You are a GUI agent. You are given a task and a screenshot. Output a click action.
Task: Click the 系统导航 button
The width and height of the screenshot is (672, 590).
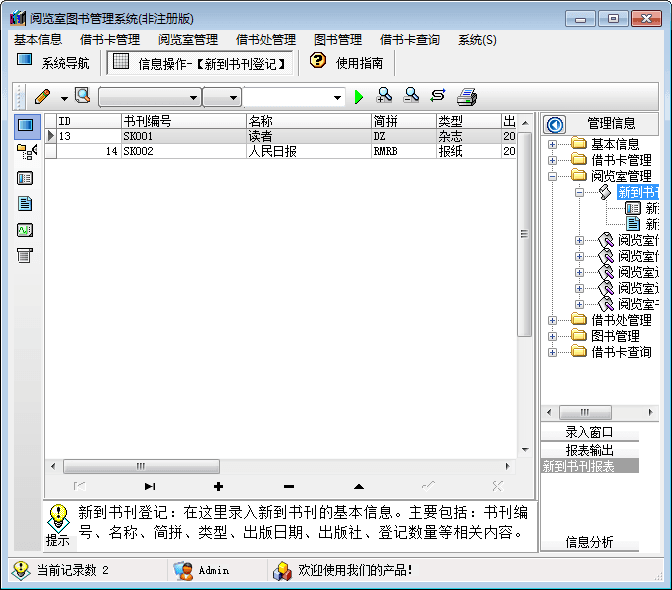pyautogui.click(x=54, y=63)
